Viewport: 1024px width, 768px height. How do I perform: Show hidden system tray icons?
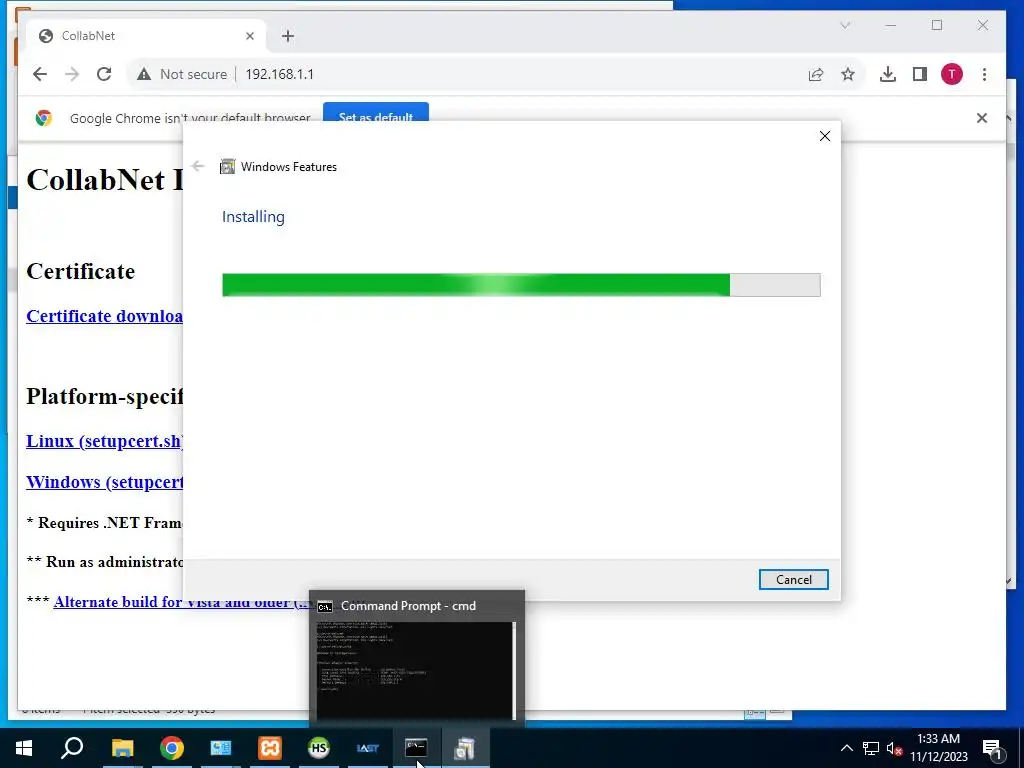tap(846, 748)
